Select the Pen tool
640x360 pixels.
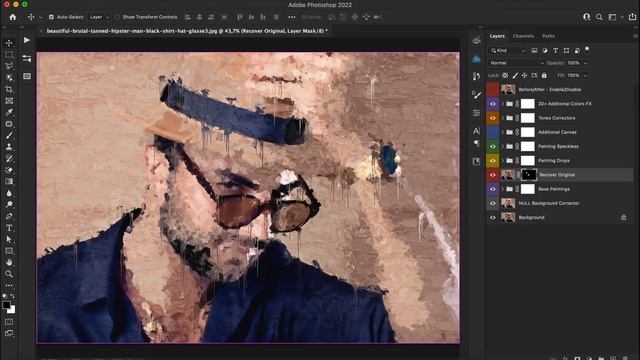click(x=9, y=216)
